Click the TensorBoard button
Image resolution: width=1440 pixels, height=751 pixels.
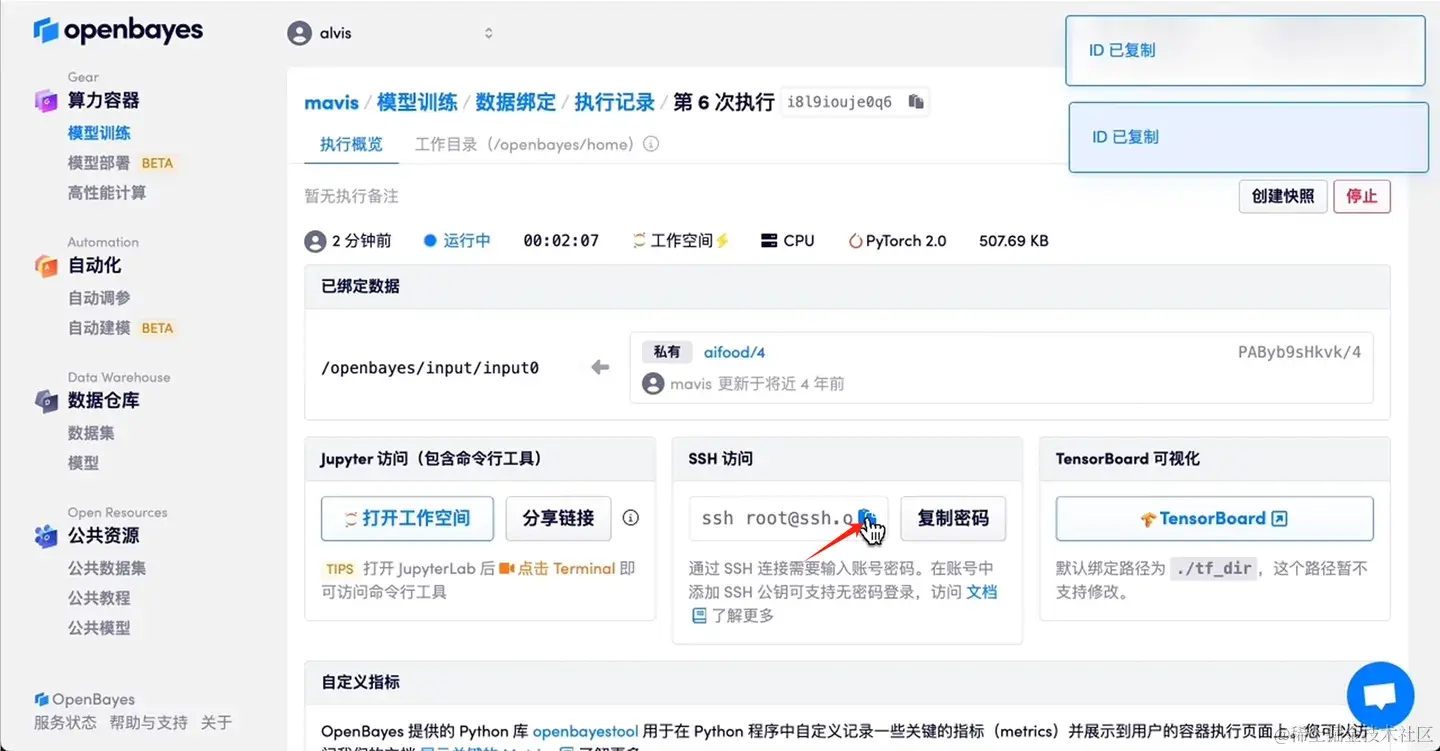click(x=1215, y=519)
